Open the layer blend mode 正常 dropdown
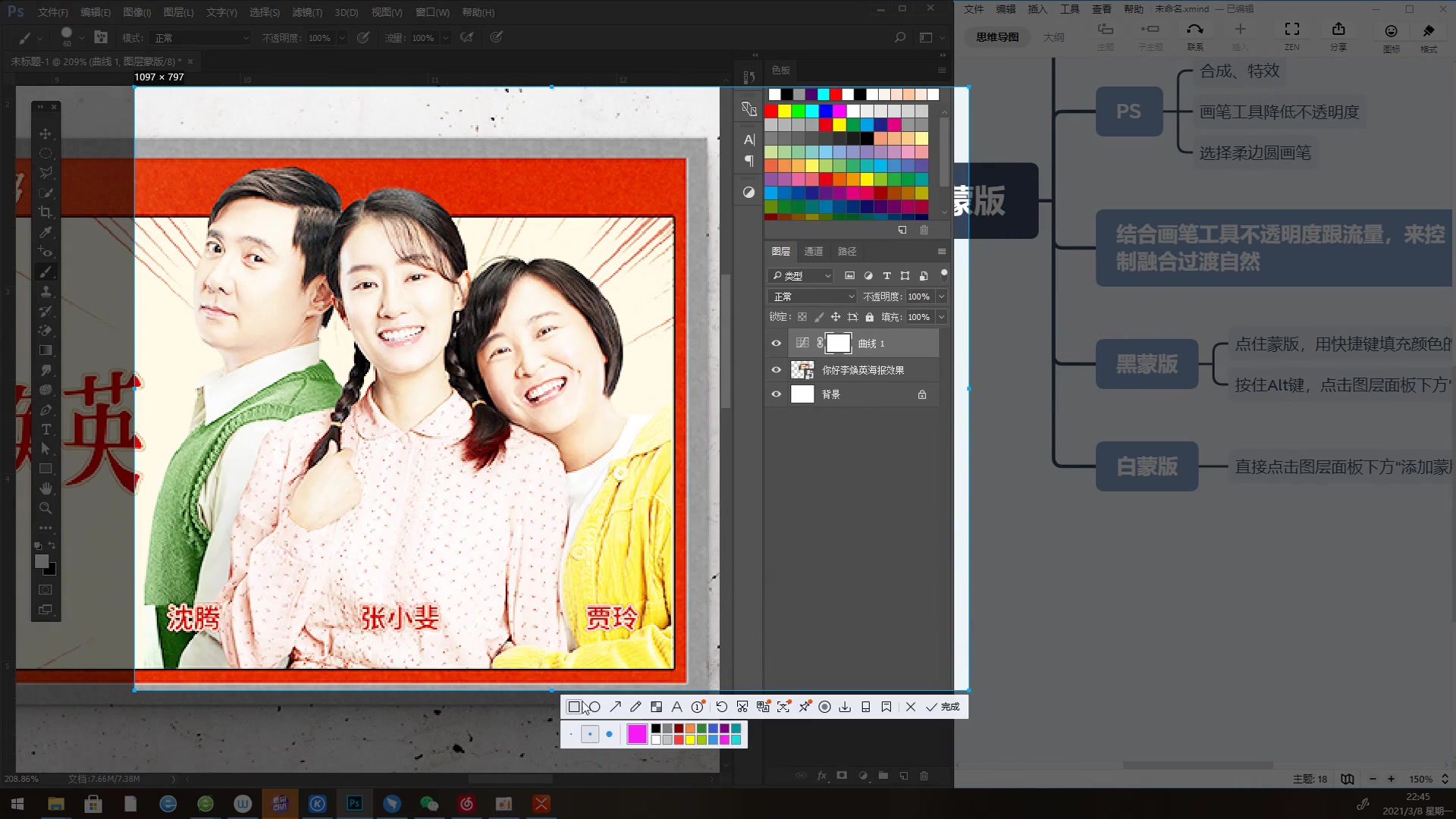 812,297
